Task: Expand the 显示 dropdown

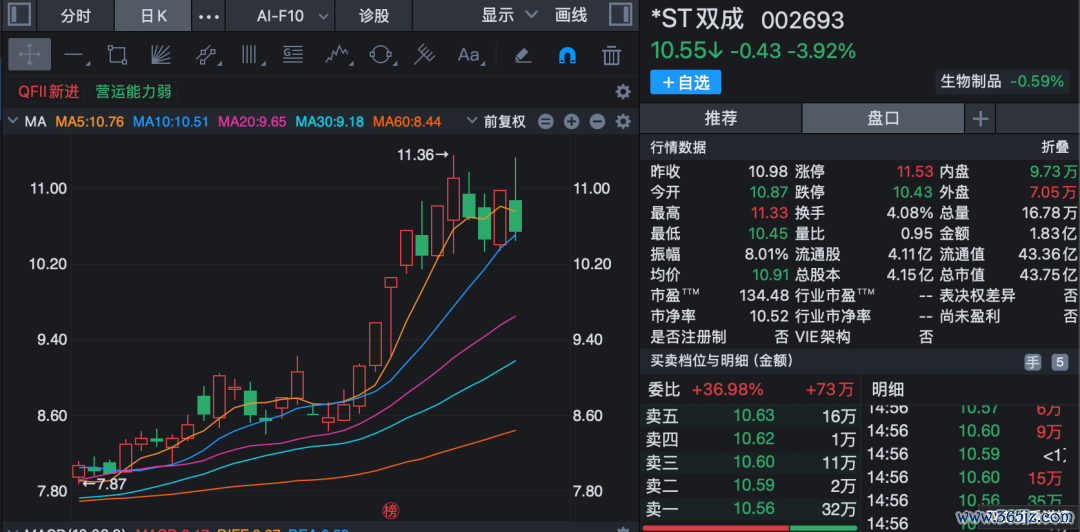Action: coord(509,15)
